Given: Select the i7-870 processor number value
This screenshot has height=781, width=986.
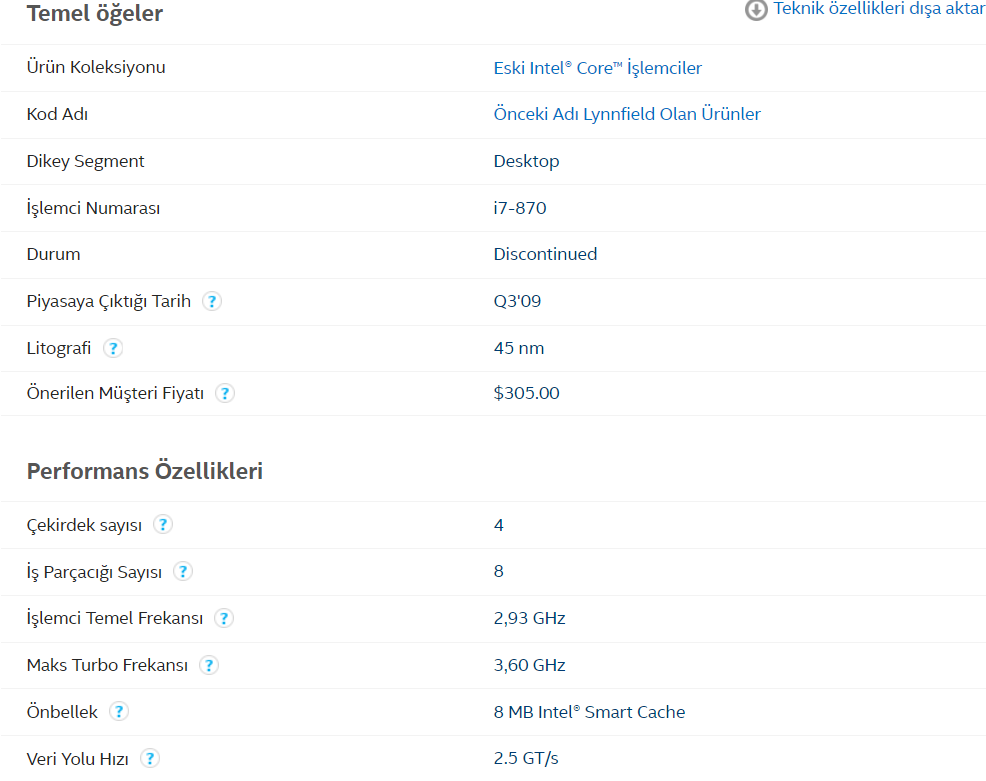Looking at the screenshot, I should click(x=520, y=208).
